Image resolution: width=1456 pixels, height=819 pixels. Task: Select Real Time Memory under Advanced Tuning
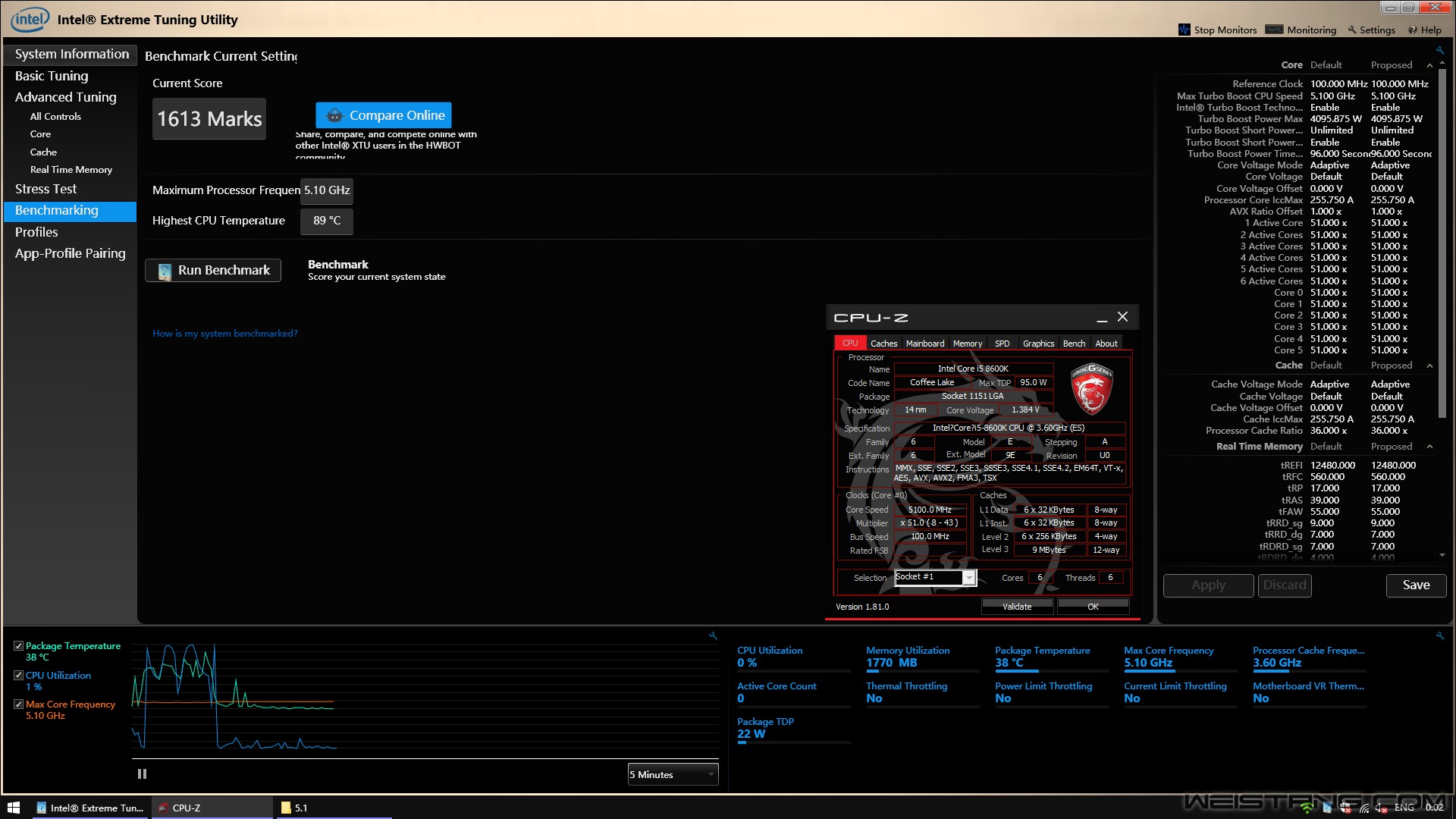[71, 170]
